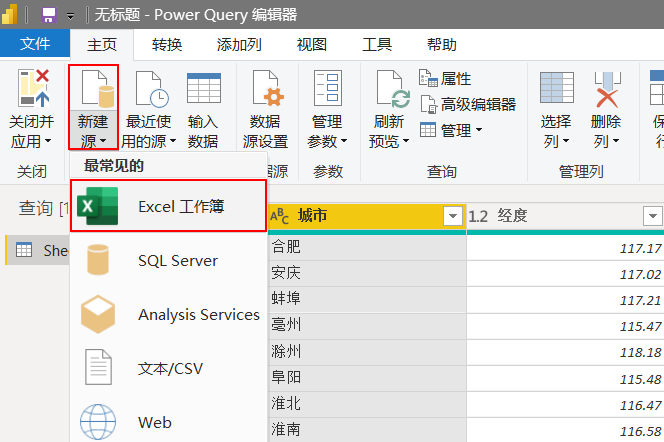Expand the 最近使用的源 dropdown
Screen dimensions: 664x442
coord(173,141)
